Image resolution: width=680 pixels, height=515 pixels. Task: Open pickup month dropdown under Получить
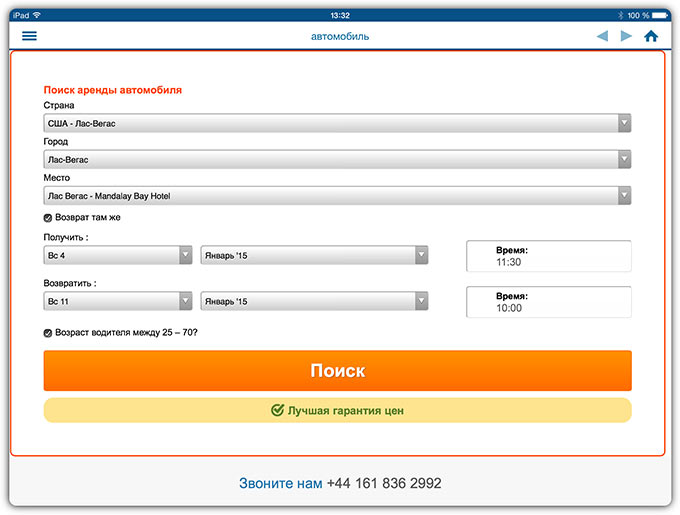pos(314,255)
